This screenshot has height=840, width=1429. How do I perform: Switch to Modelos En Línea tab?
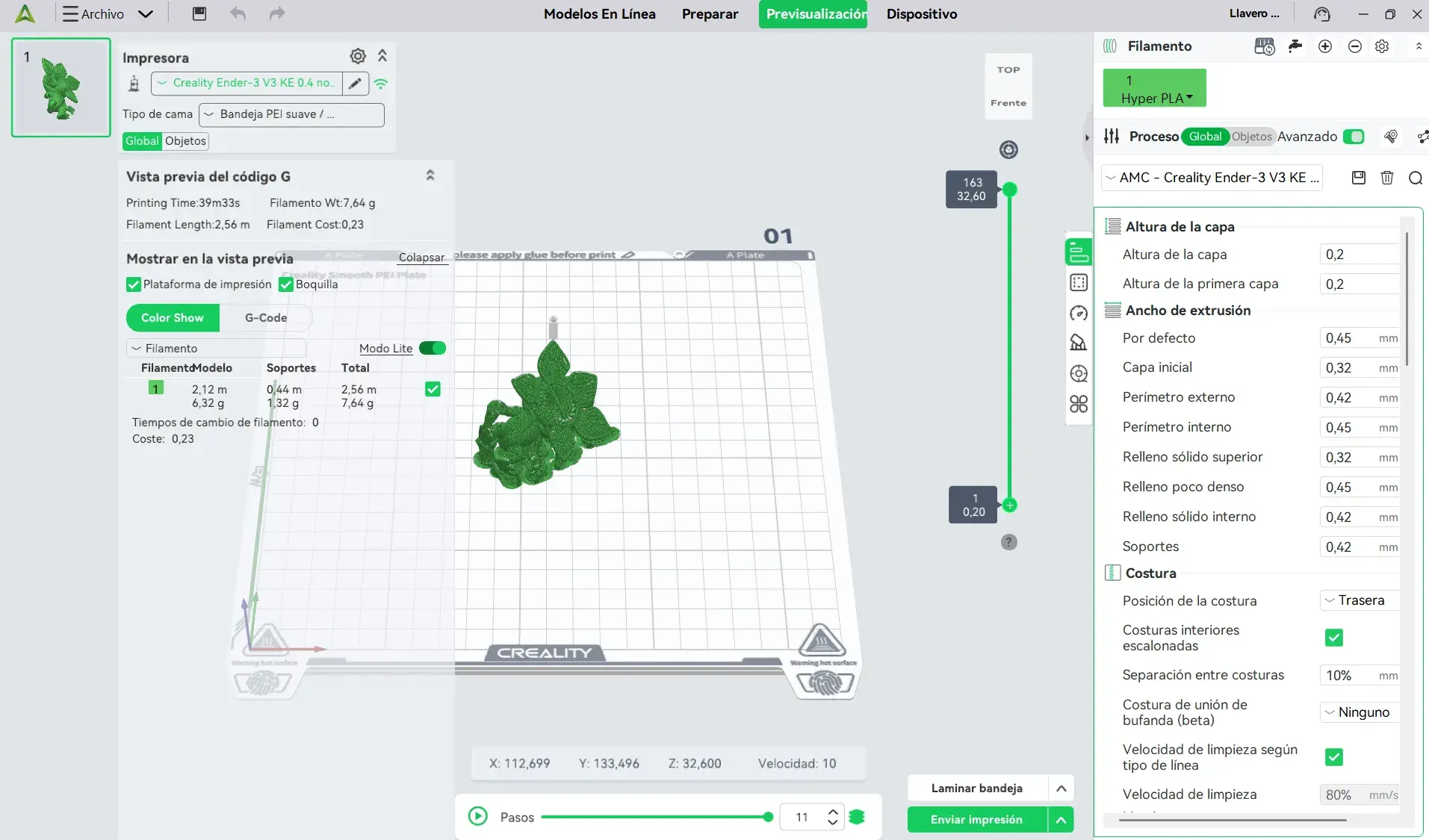(600, 13)
